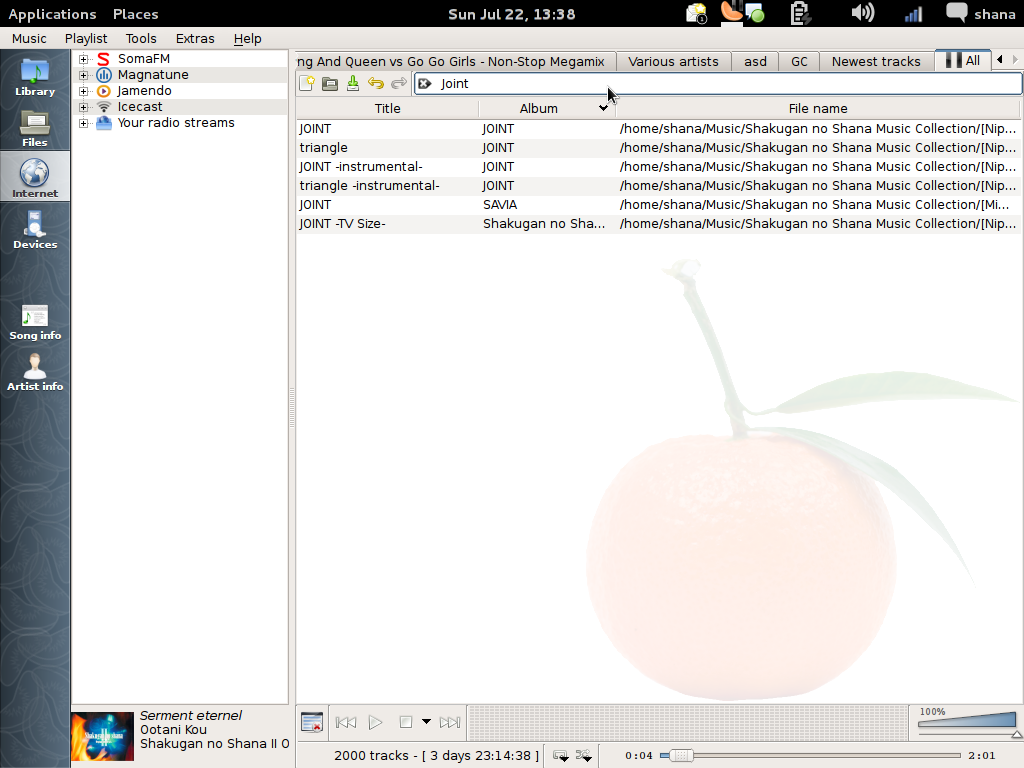Sort playlist by Title column
The height and width of the screenshot is (768, 1024).
pyautogui.click(x=387, y=108)
